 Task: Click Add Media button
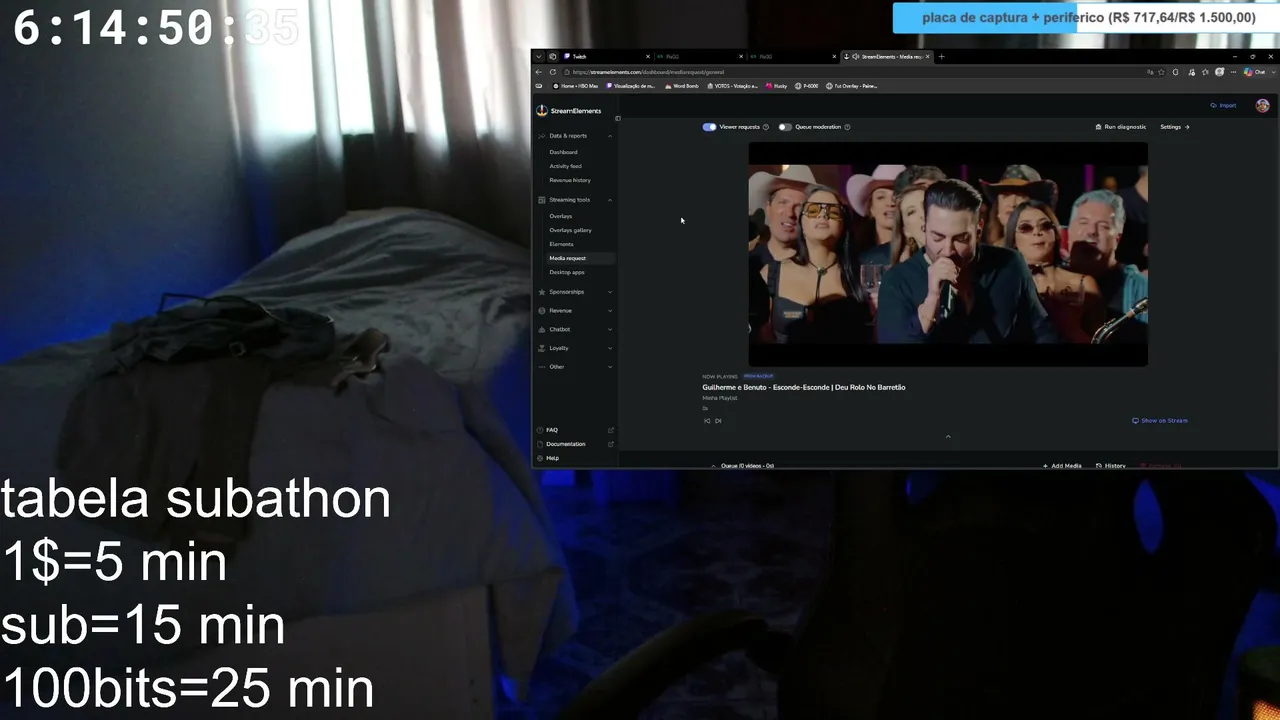[x=1062, y=466]
